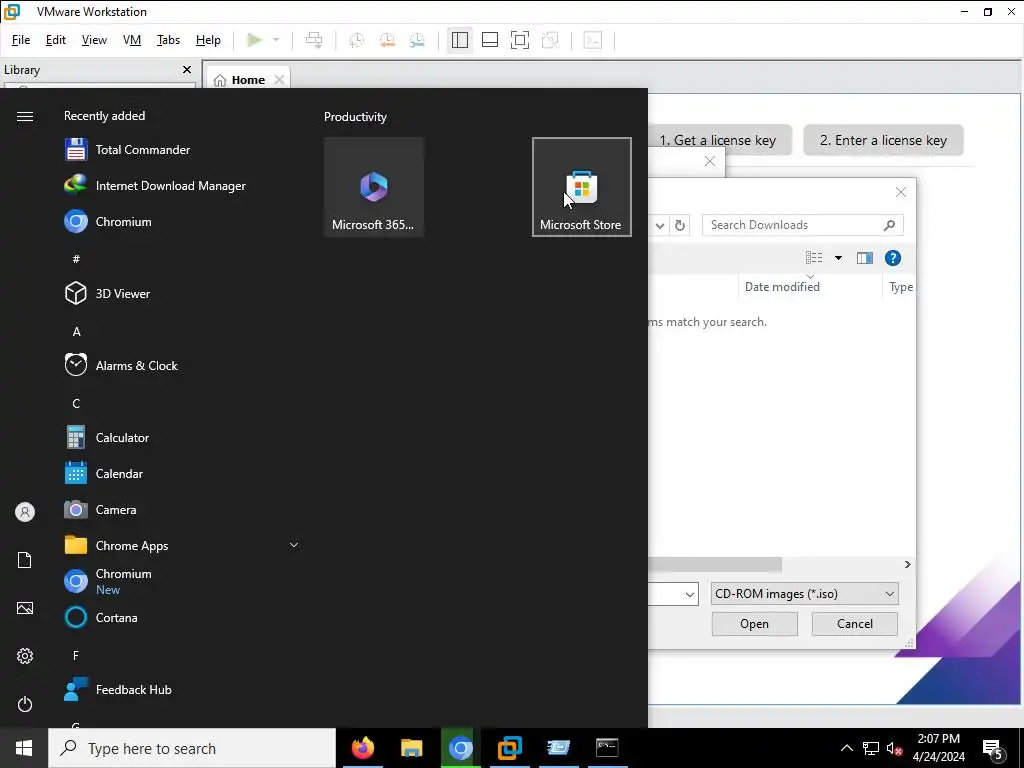The width and height of the screenshot is (1024, 768).
Task: Refresh the file dialog location
Action: [680, 225]
